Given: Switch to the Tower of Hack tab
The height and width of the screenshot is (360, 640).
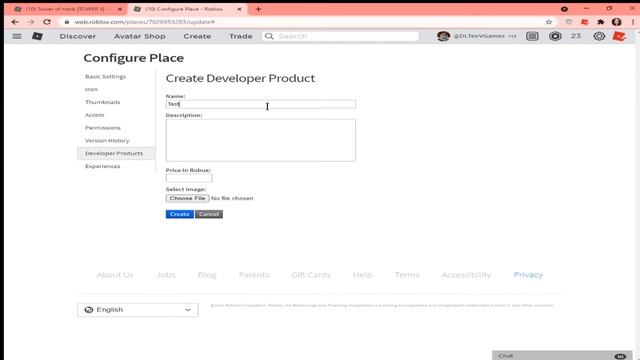Looking at the screenshot, I should 65,9.
